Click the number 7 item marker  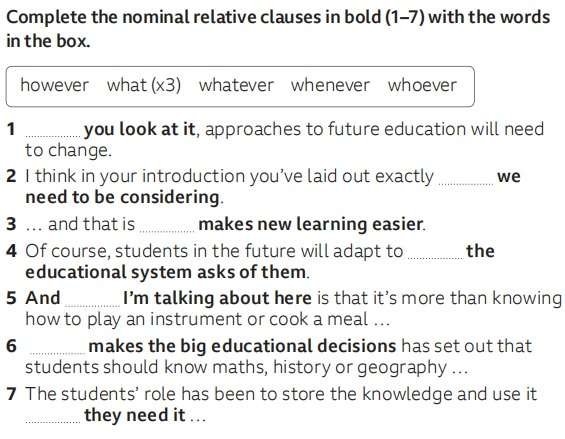point(12,394)
